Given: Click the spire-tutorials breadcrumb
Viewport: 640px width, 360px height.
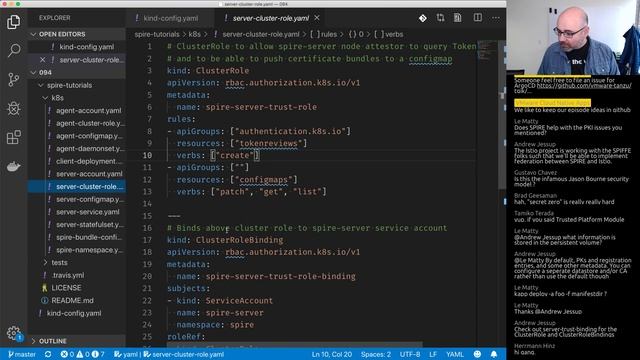Looking at the screenshot, I should 157,34.
